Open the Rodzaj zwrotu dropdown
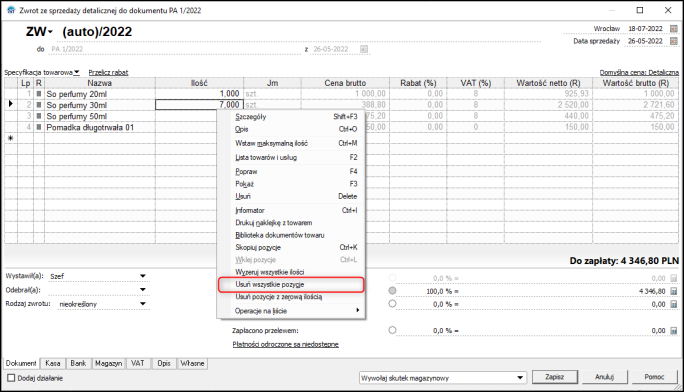Screen dimensions: 684x392 [143, 304]
